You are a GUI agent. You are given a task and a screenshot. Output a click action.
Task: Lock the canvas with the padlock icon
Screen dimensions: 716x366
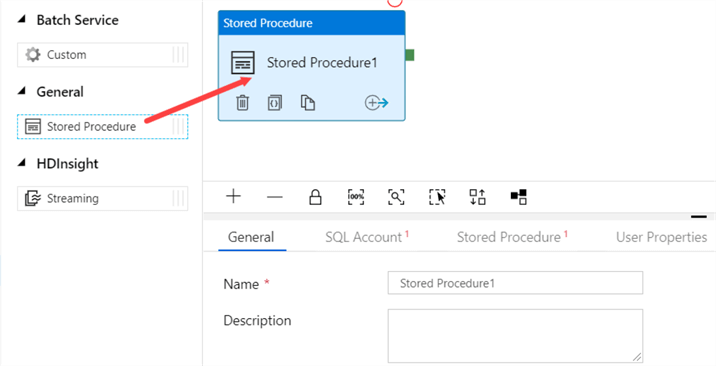coord(315,197)
